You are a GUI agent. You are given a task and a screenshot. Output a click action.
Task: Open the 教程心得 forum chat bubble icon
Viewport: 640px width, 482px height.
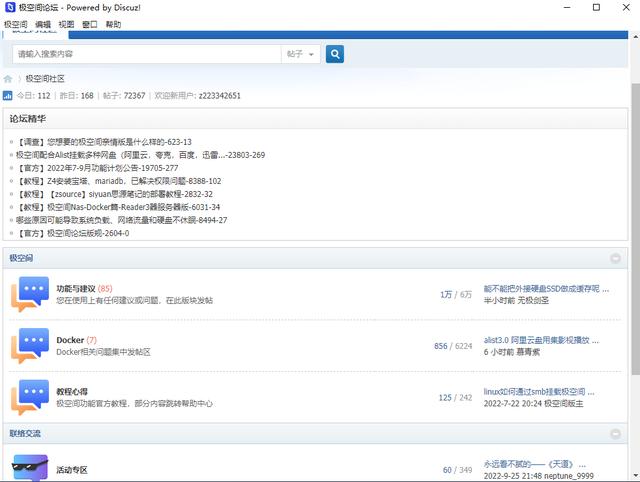(30, 397)
